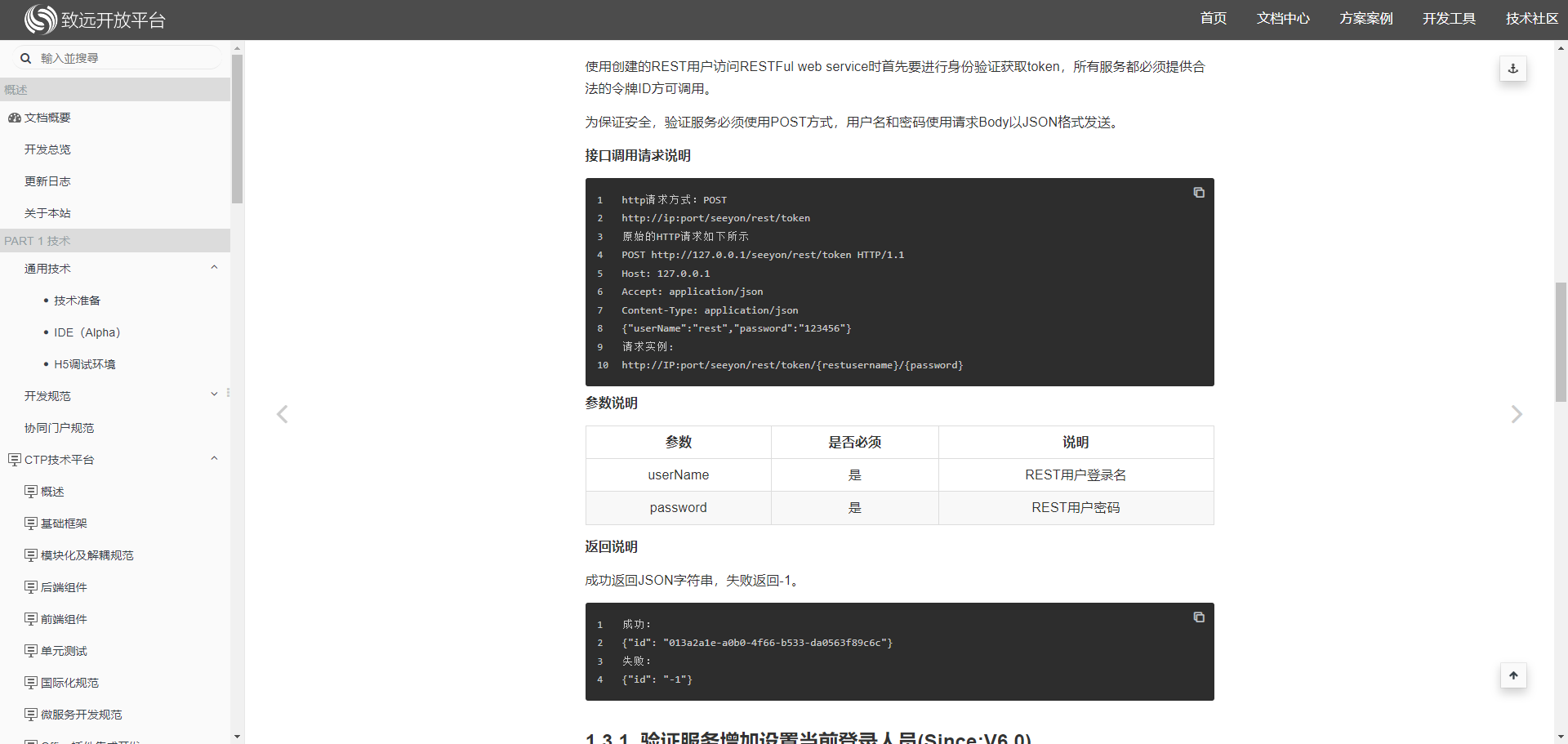
Task: Open the 文档中心 top menu
Action: coord(1282,19)
